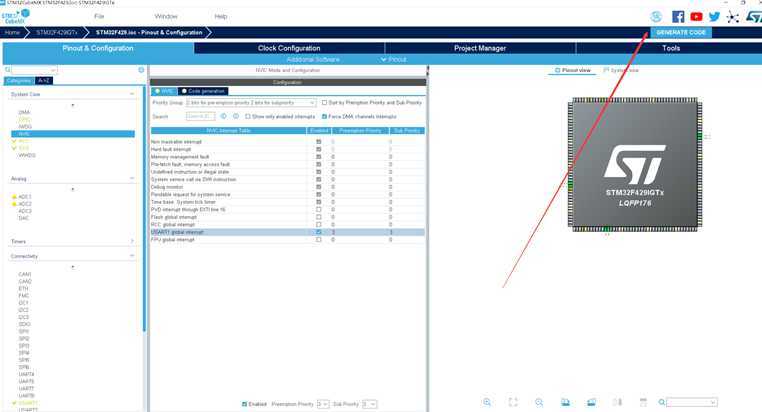Toggle the split pins view icon

coord(617,402)
